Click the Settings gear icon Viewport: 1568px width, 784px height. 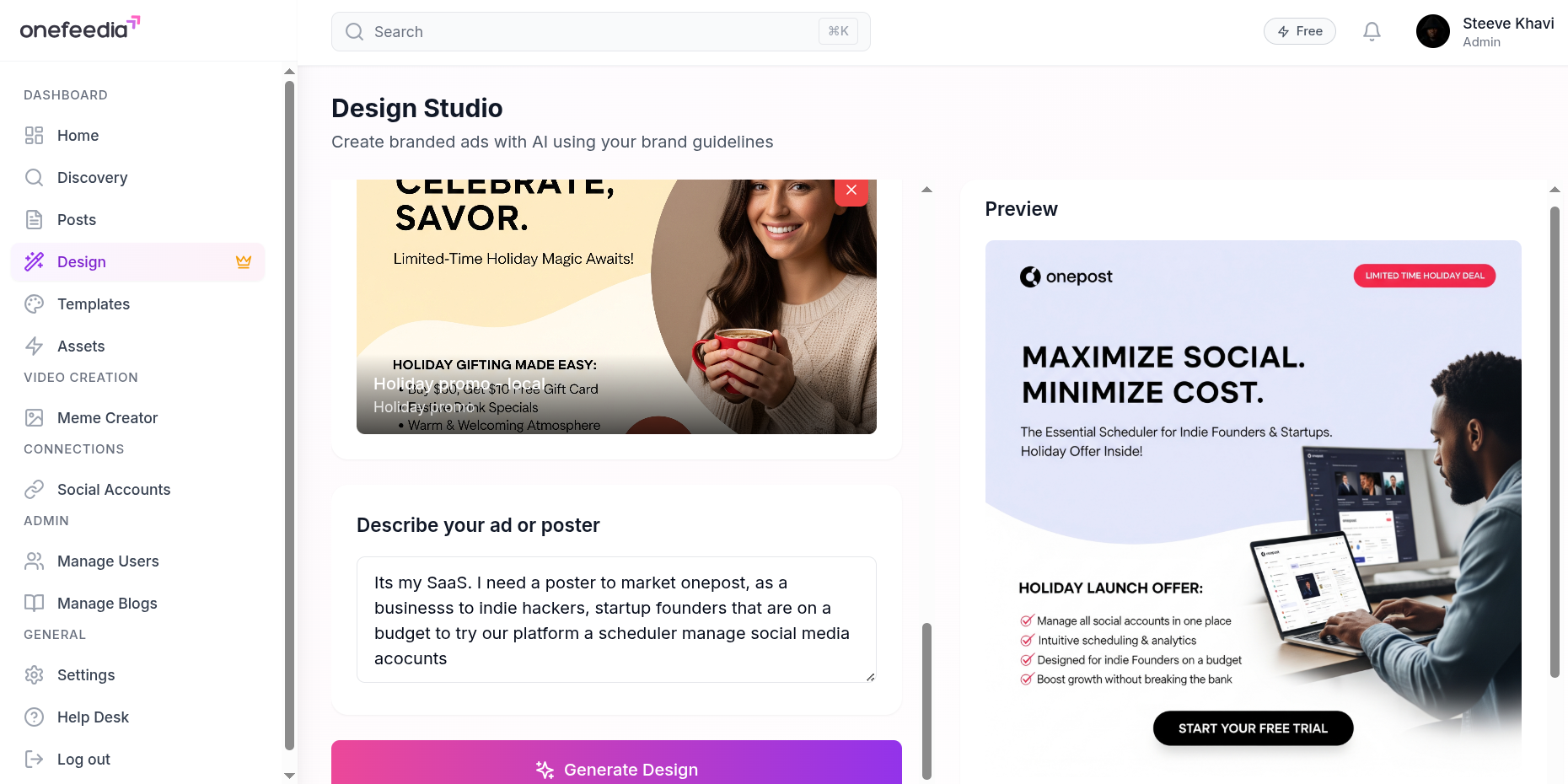(34, 675)
